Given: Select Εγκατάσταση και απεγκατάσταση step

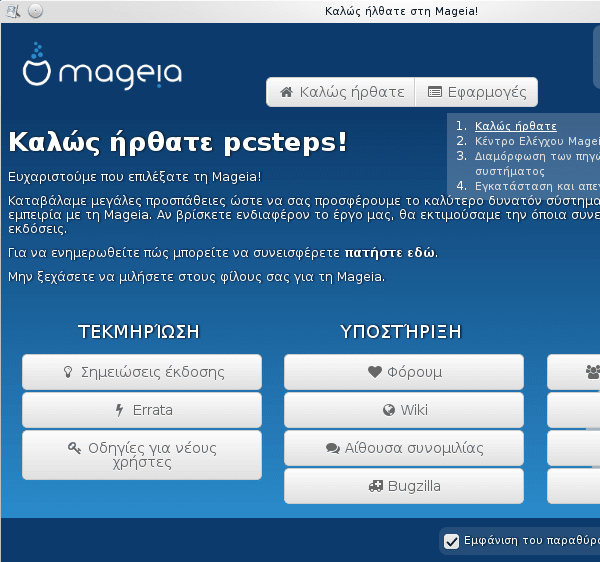Looking at the screenshot, I should point(537,186).
